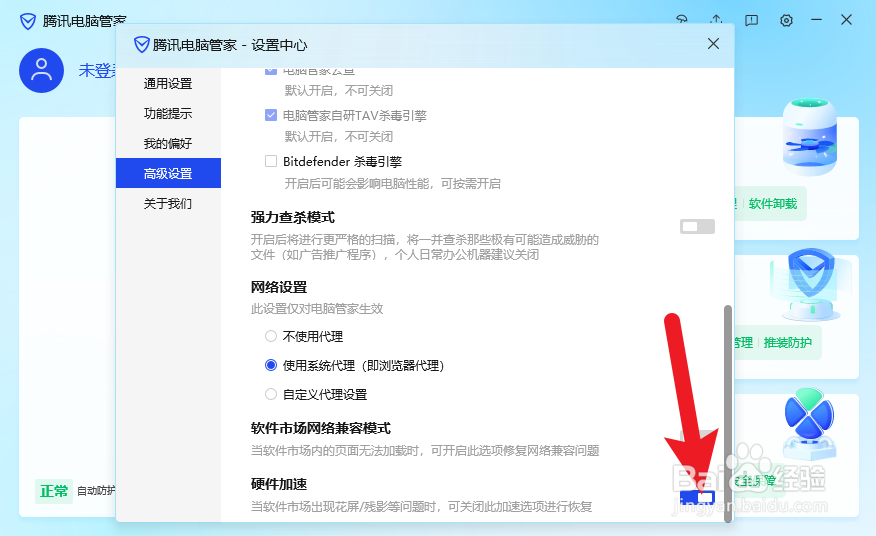This screenshot has width=876, height=536.
Task: Switch off the 硬件加速 toggle
Action: 697,497
